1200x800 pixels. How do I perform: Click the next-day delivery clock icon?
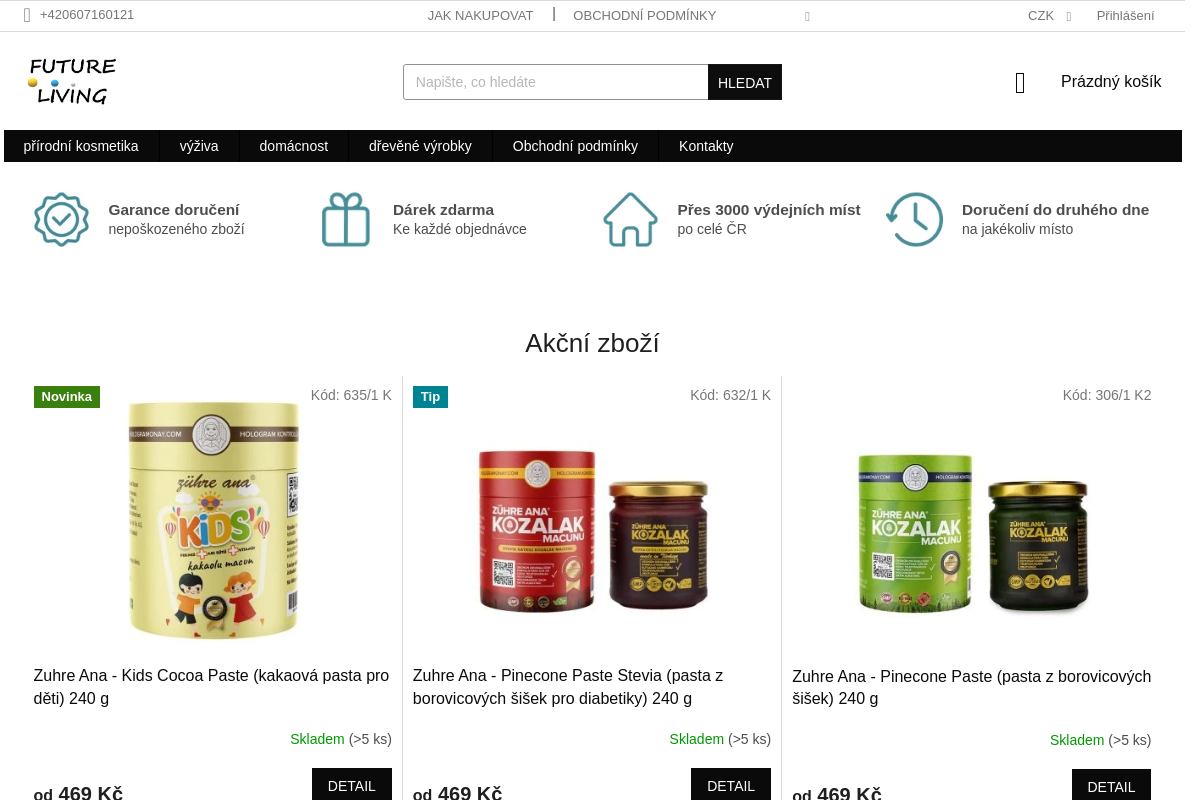pos(914,219)
